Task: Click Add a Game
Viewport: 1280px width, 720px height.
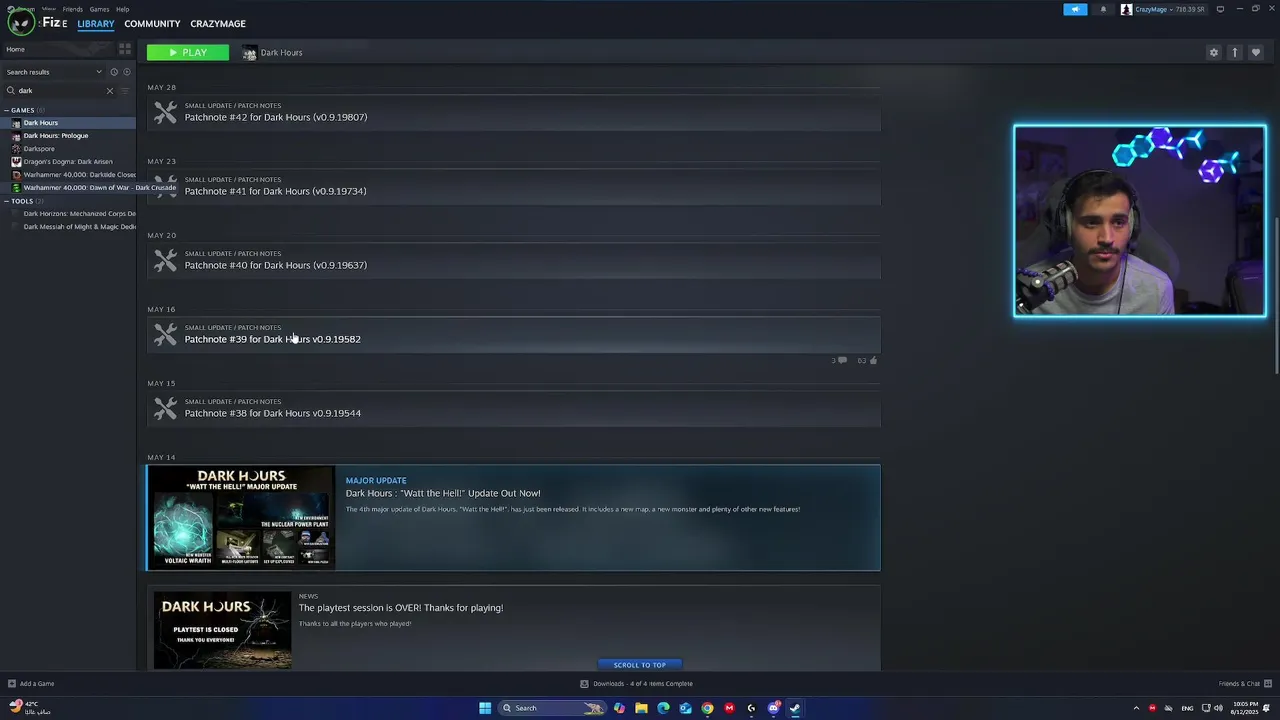Action: click(x=31, y=684)
